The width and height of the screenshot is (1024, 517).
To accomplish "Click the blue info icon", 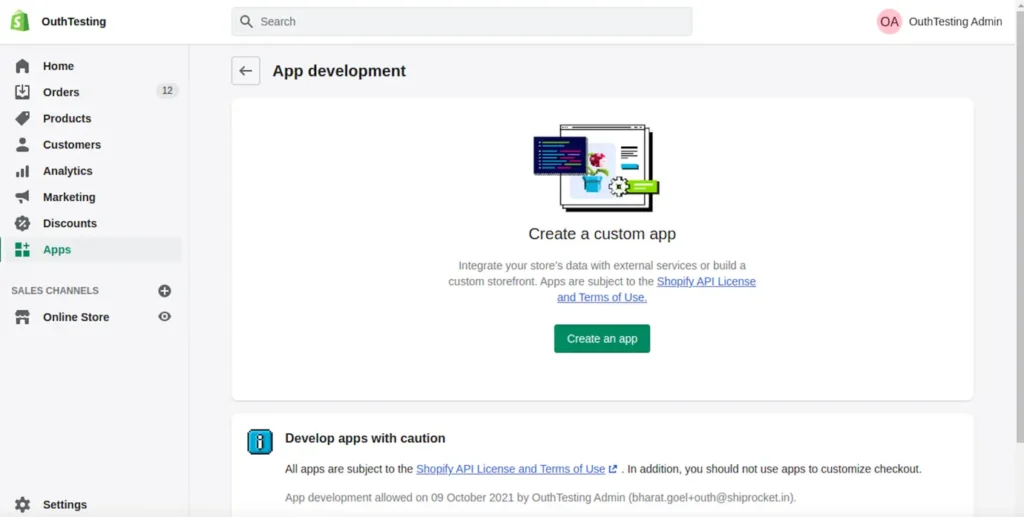I will (260, 442).
